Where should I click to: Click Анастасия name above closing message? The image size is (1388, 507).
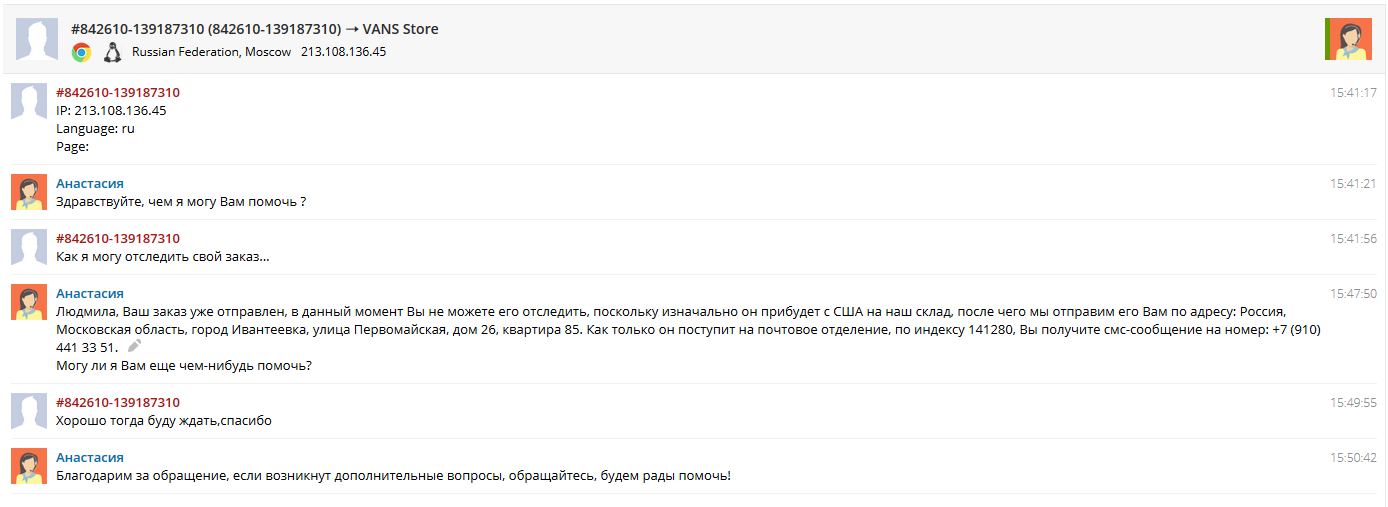coord(90,457)
